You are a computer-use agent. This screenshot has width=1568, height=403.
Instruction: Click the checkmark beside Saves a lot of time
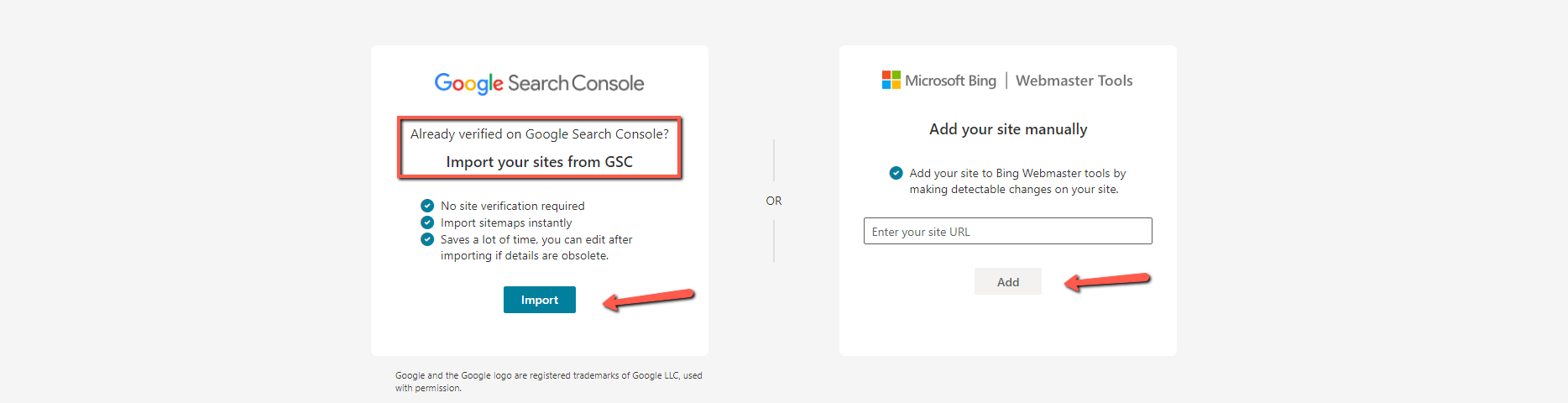point(427,239)
